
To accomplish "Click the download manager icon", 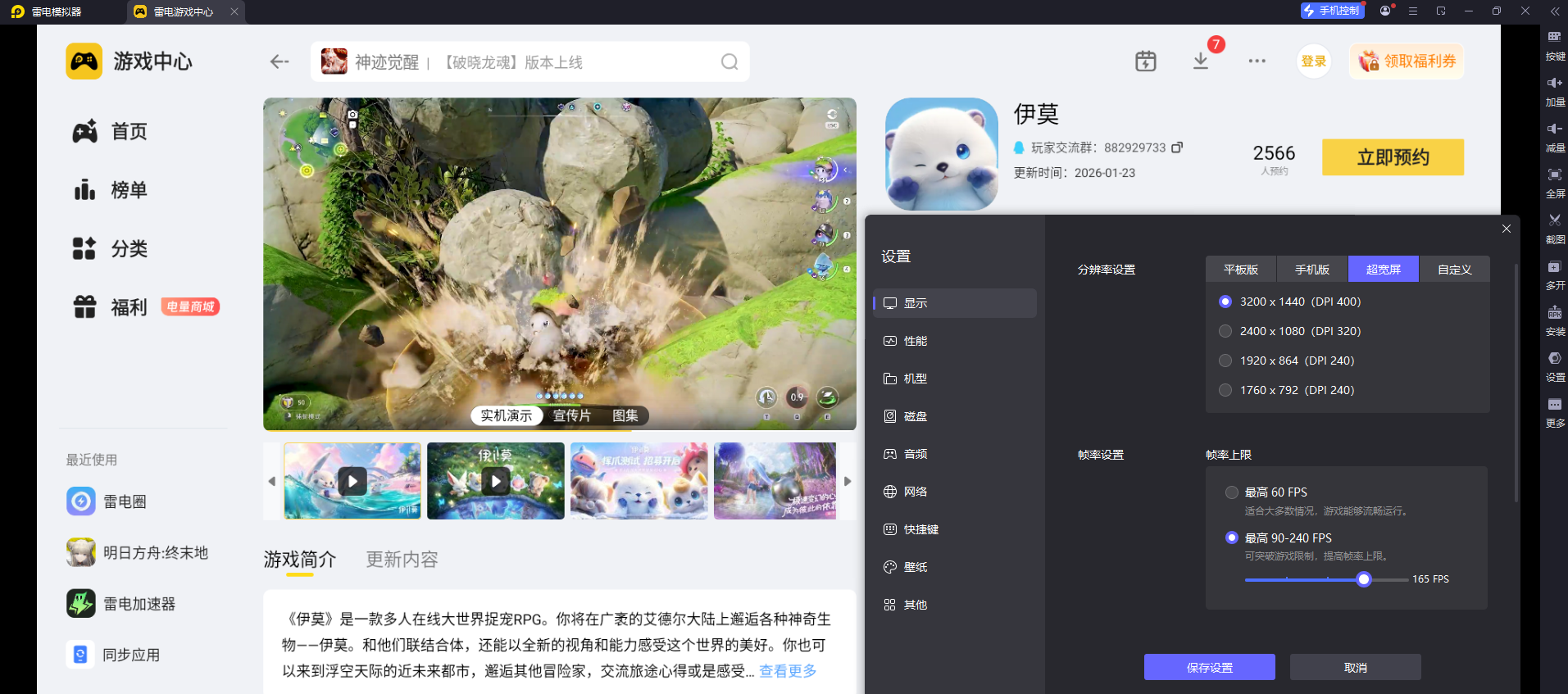I will pyautogui.click(x=1200, y=61).
